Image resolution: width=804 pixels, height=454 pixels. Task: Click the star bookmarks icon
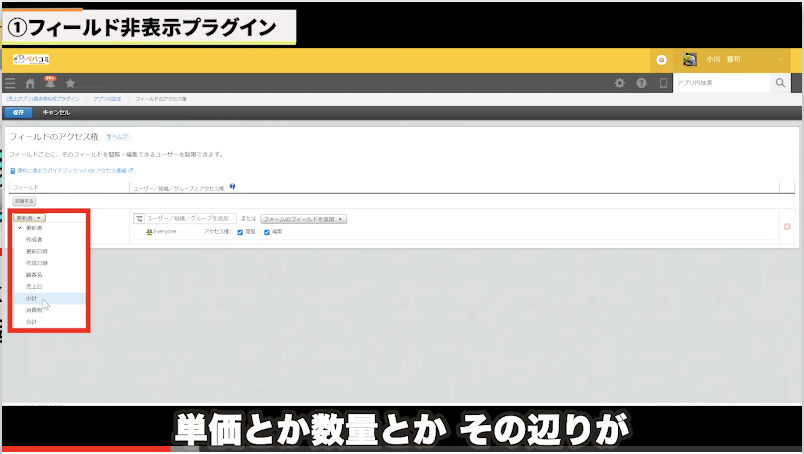pyautogui.click(x=70, y=83)
